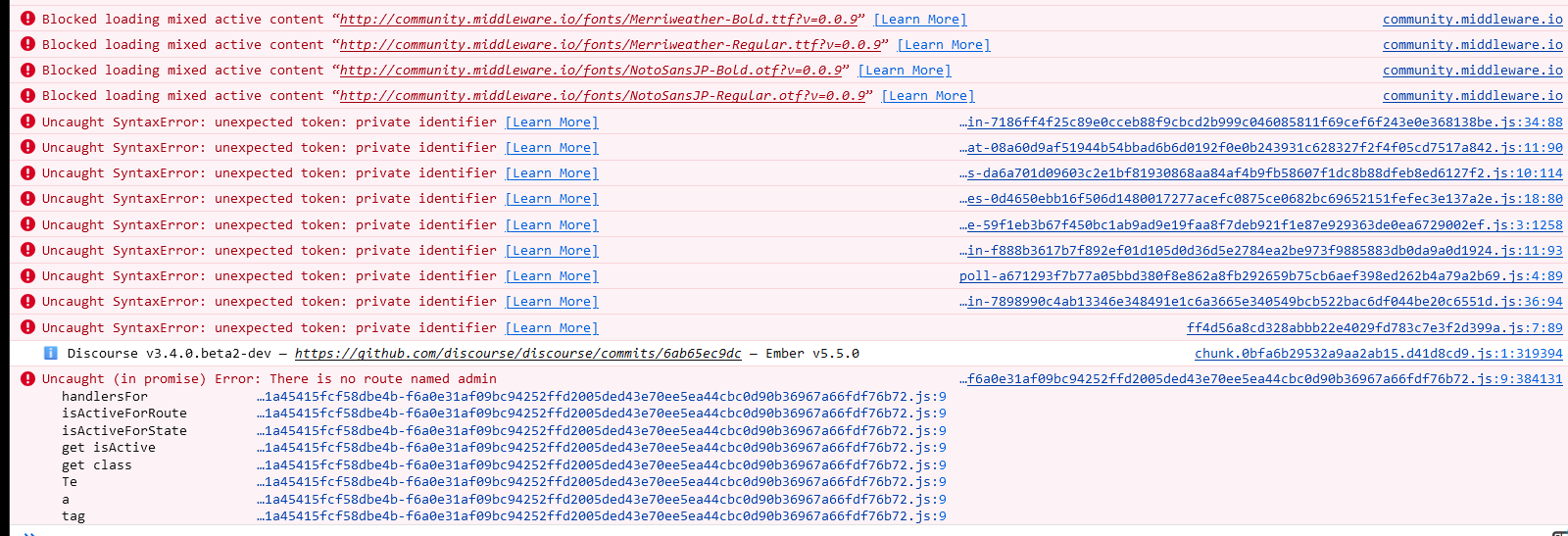Screen dimensions: 1568x536
Task: Open community.middleware.io source on NotoSansJP-Bold row
Action: 1473,70
